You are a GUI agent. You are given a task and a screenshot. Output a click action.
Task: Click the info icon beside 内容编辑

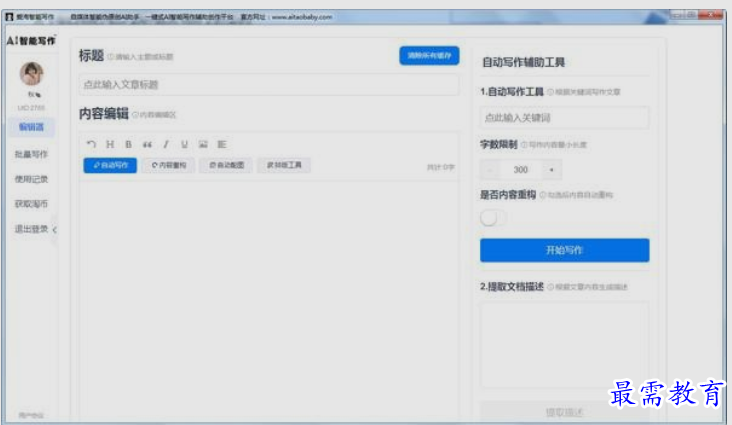click(x=135, y=115)
